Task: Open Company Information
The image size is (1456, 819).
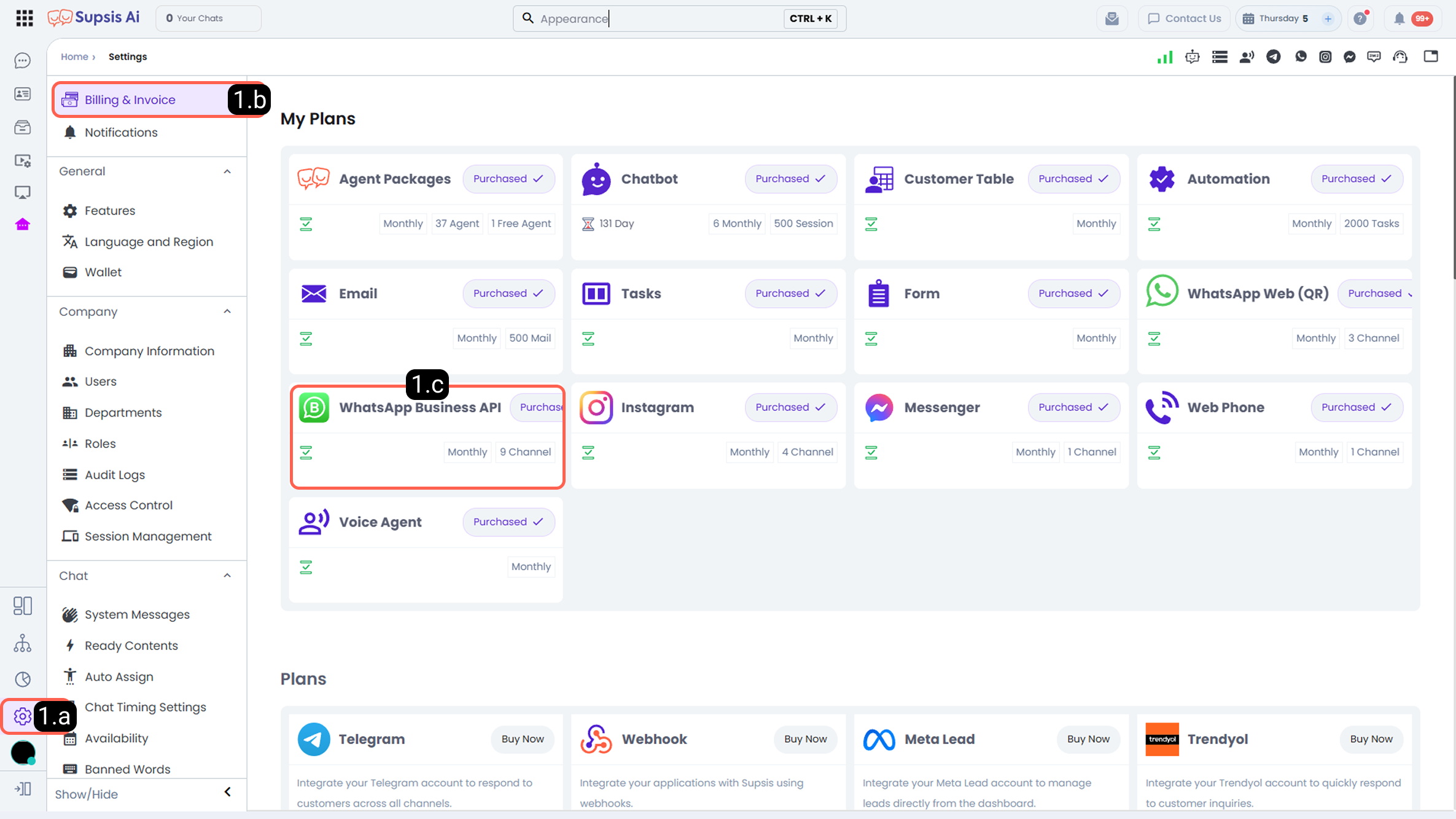Action: pos(149,351)
